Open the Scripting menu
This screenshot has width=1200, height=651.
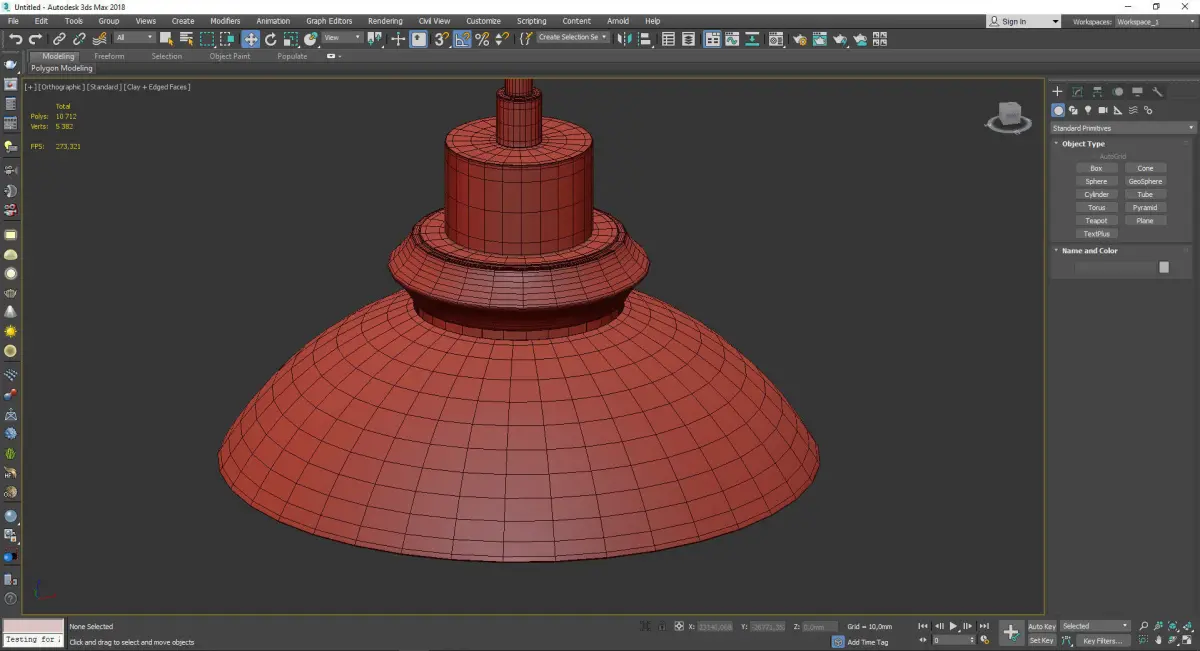click(531, 21)
